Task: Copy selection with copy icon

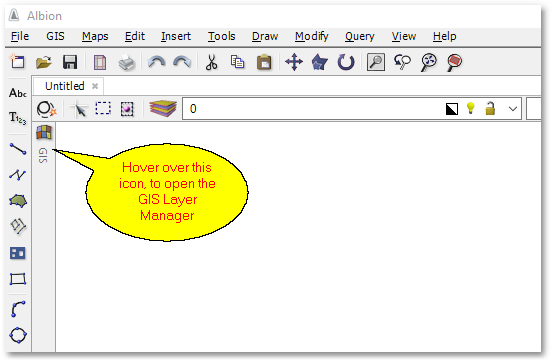Action: [238, 62]
